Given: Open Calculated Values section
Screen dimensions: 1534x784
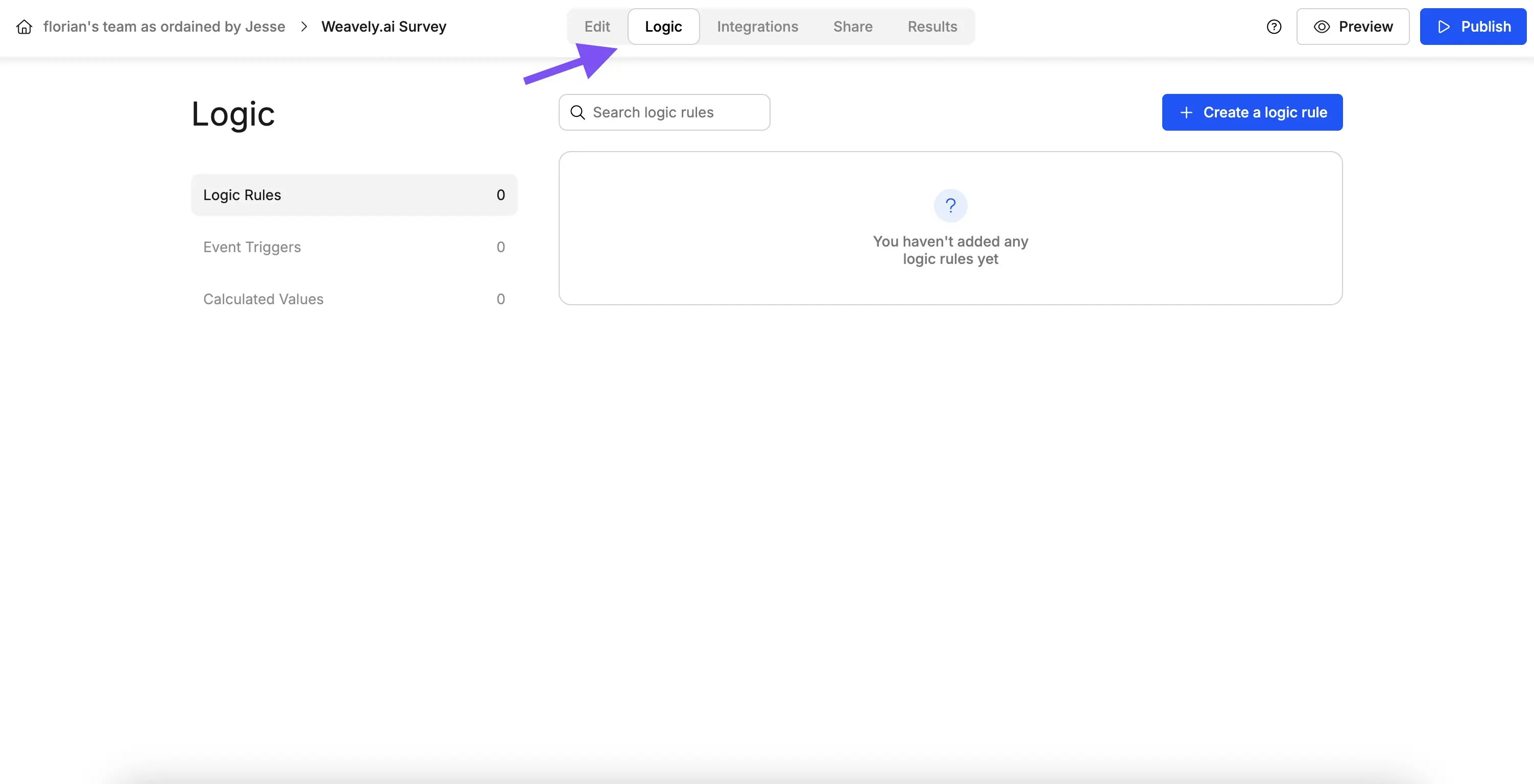Looking at the screenshot, I should pos(263,299).
